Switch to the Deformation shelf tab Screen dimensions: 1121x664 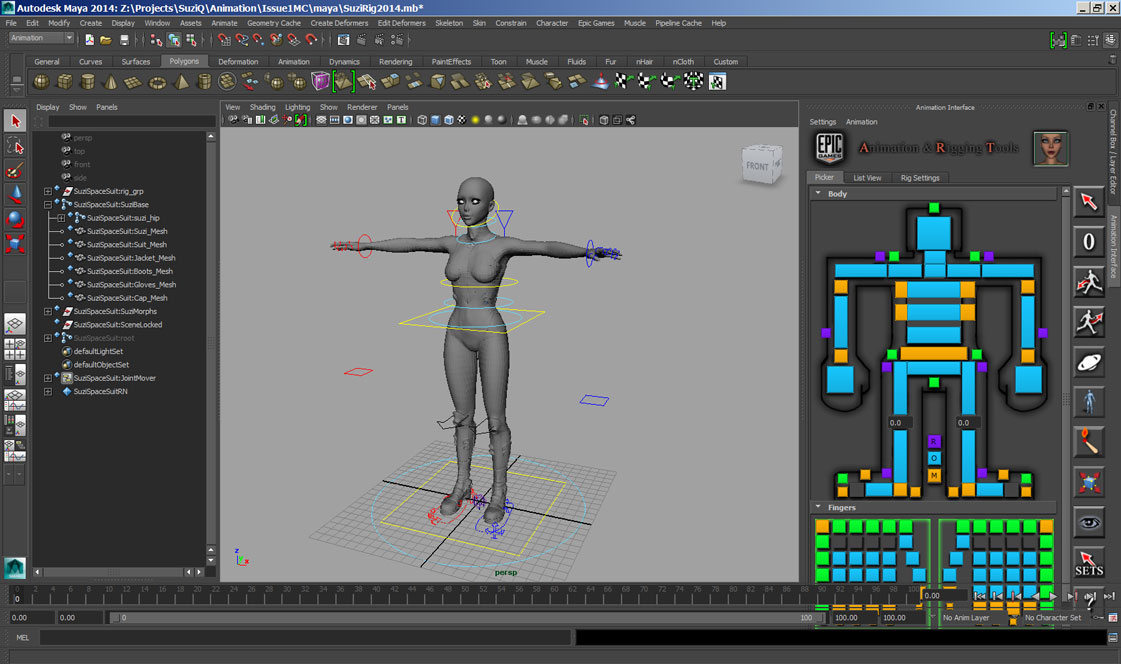[x=238, y=61]
